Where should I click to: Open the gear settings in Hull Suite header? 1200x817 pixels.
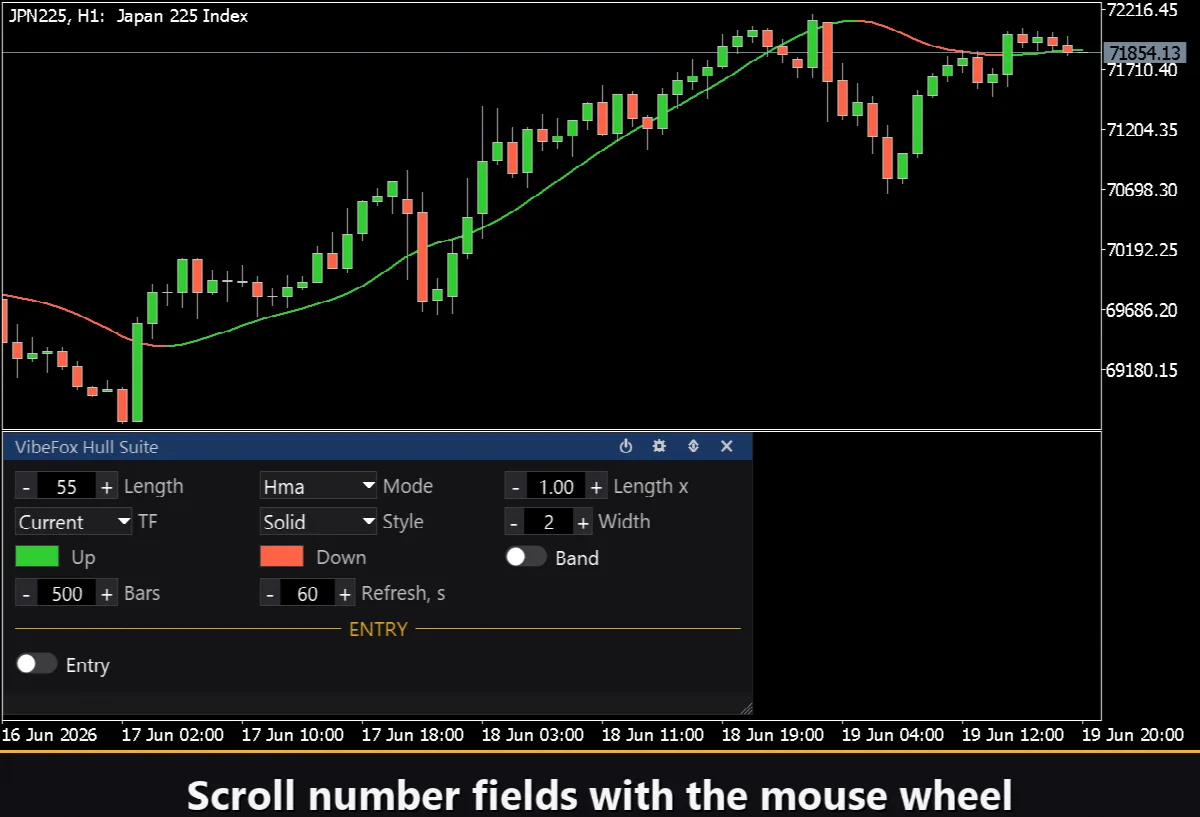pyautogui.click(x=659, y=446)
